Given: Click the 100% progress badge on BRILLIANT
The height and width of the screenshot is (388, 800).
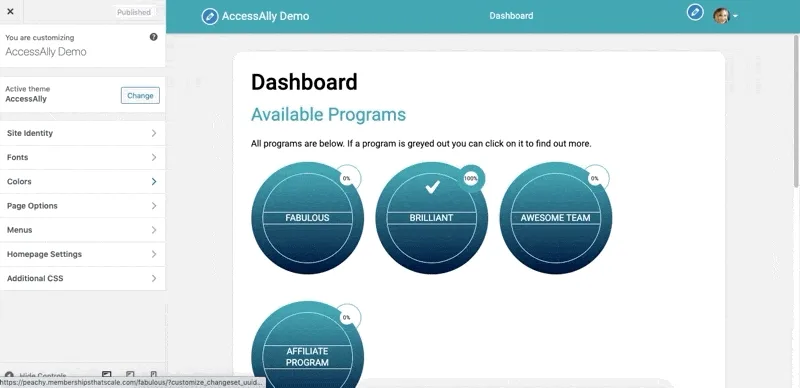Looking at the screenshot, I should [x=470, y=179].
